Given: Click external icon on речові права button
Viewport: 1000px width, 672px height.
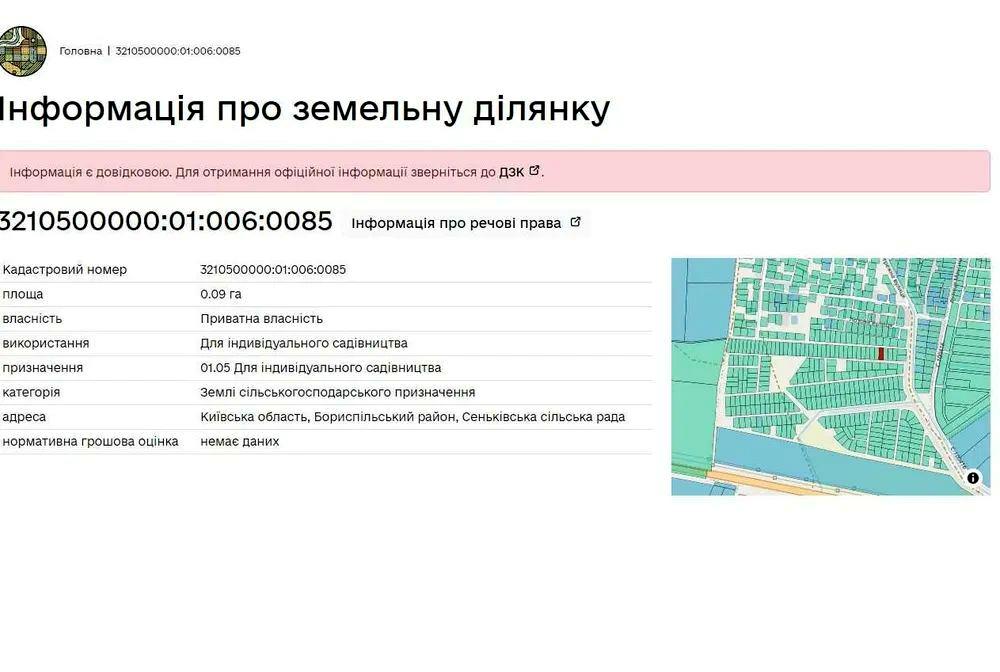Looking at the screenshot, I should point(575,222).
